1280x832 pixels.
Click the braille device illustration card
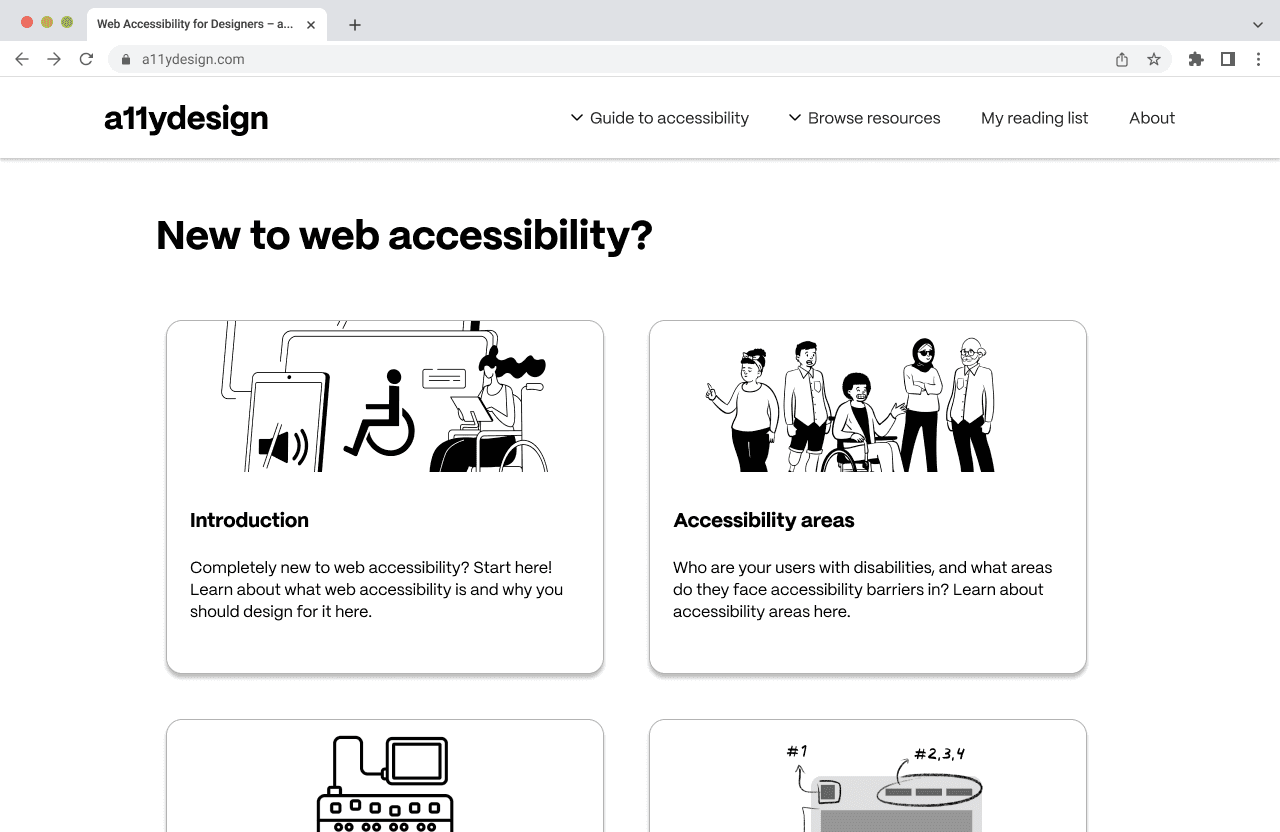click(385, 776)
